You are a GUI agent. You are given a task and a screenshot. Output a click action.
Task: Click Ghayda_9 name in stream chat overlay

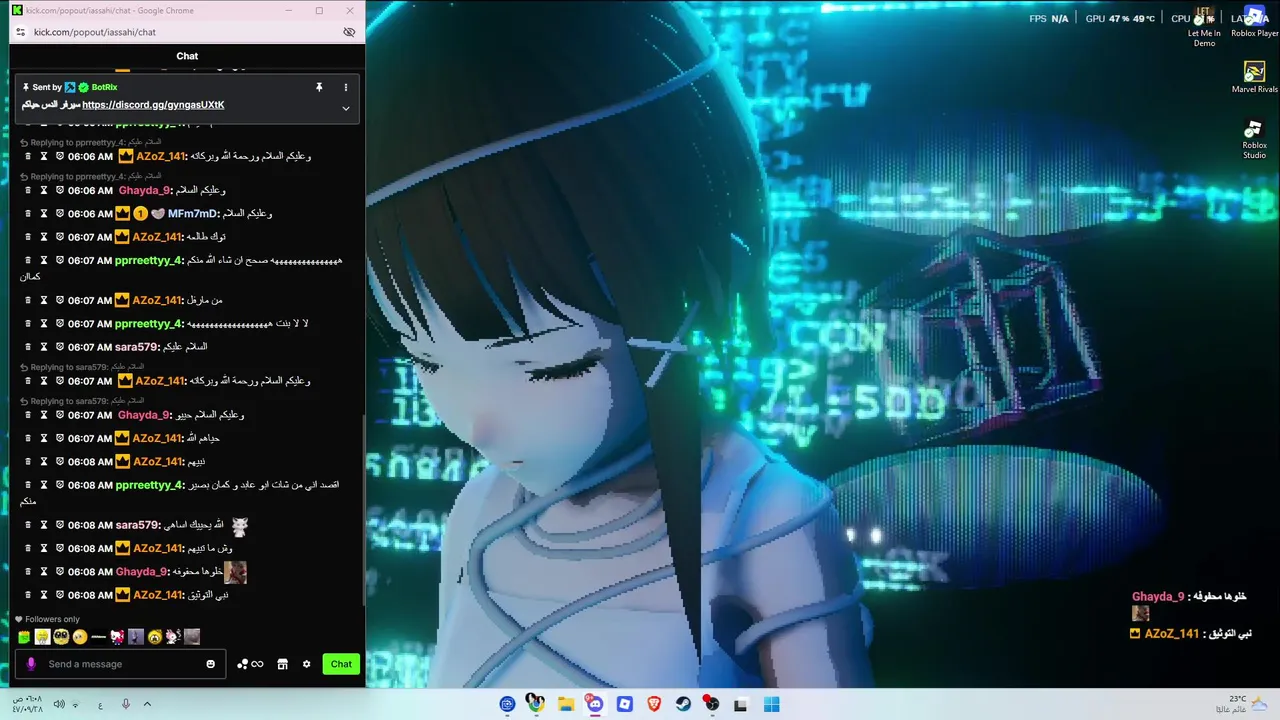coord(1158,597)
